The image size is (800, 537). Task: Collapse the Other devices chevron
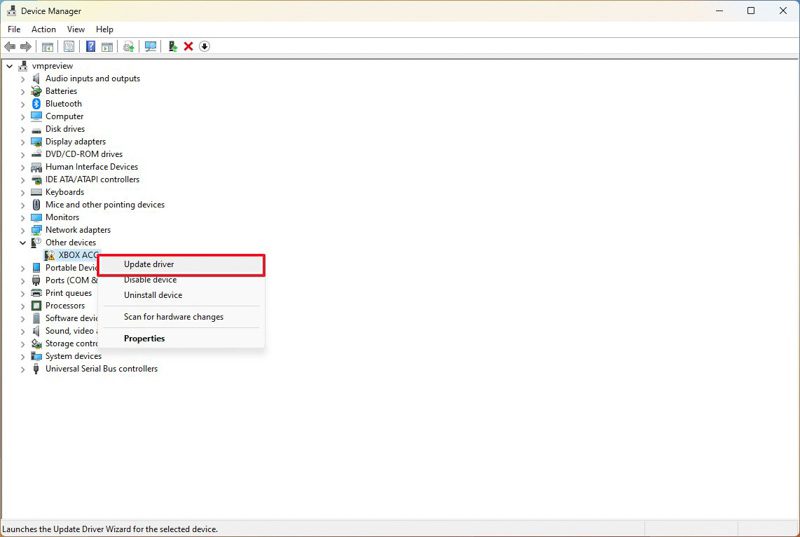coord(22,243)
